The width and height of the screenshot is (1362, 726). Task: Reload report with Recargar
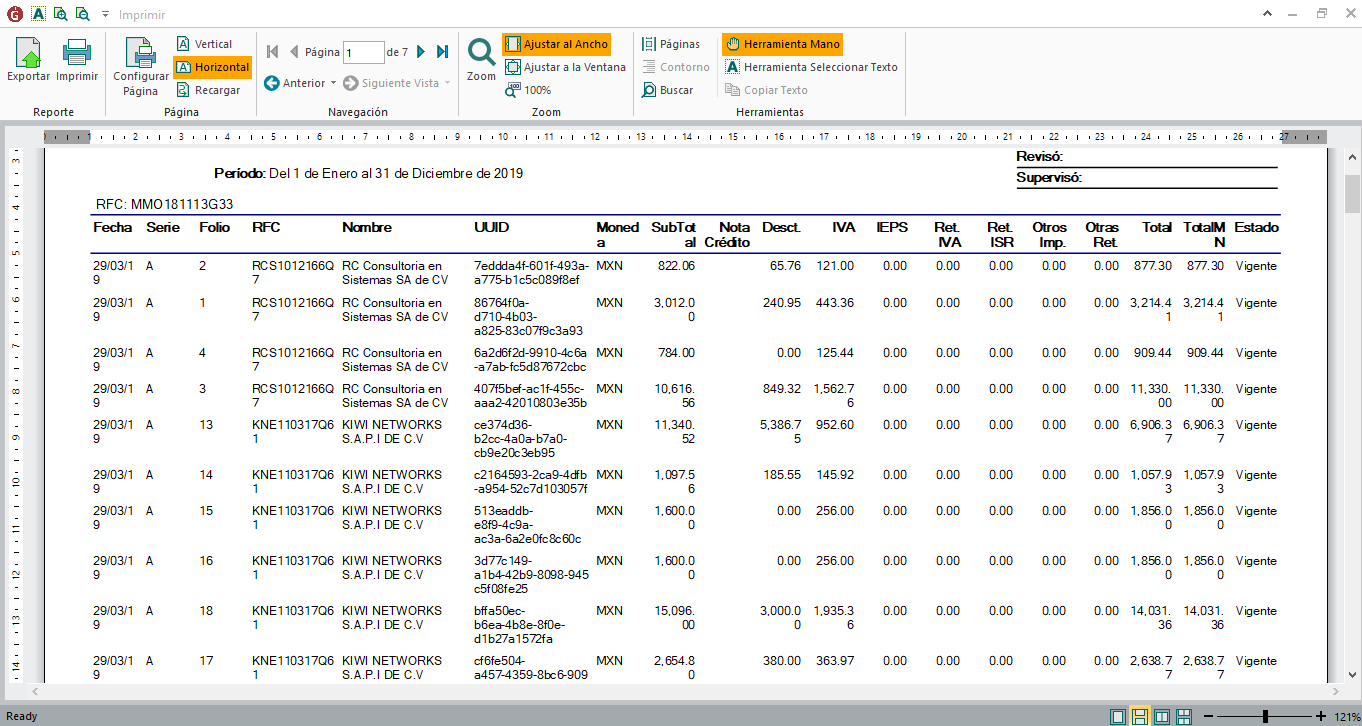click(x=208, y=90)
